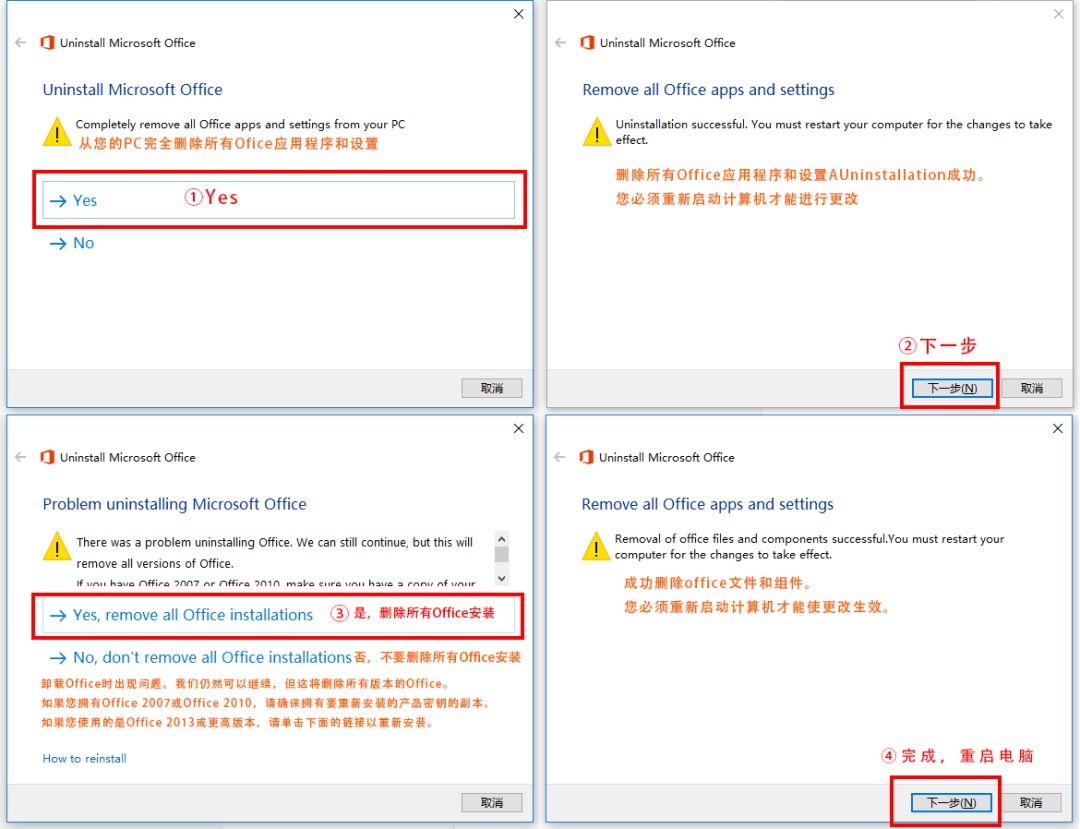Click Office logo in the Completely remove all Office dialog
The height and width of the screenshot is (829, 1080).
pos(48,43)
